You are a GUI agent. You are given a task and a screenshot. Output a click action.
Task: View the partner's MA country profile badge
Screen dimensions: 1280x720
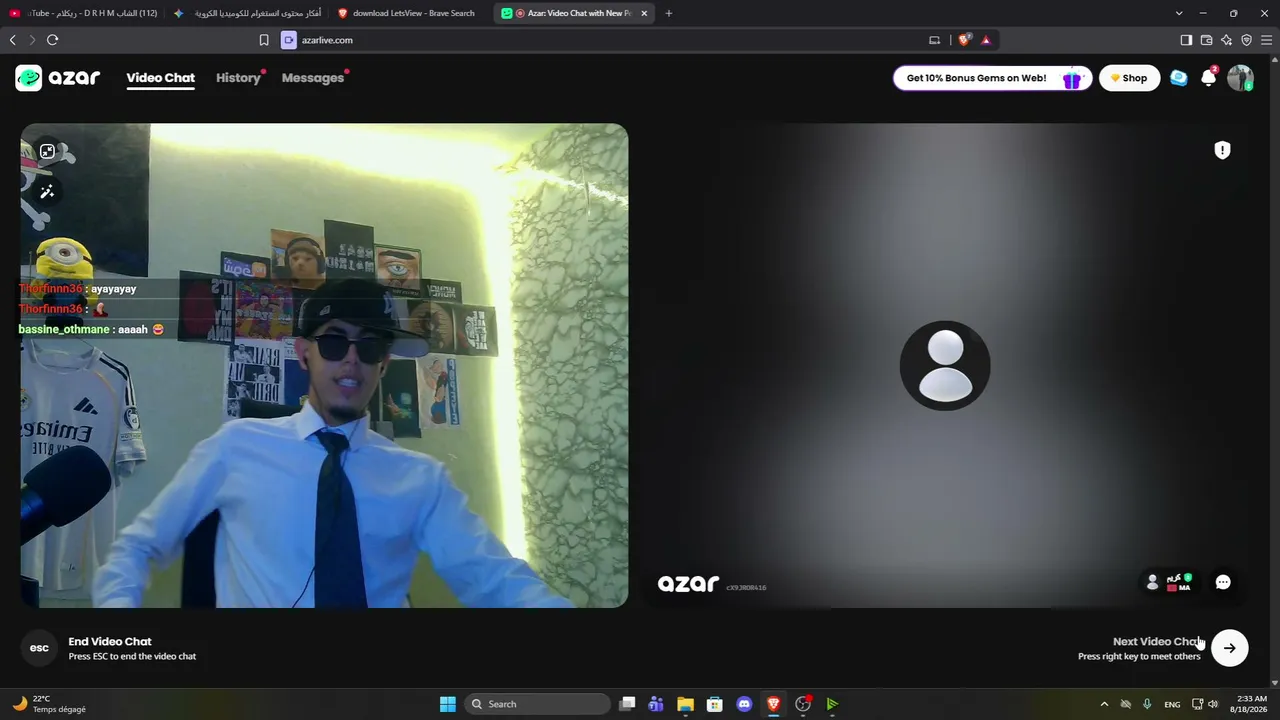(1169, 583)
